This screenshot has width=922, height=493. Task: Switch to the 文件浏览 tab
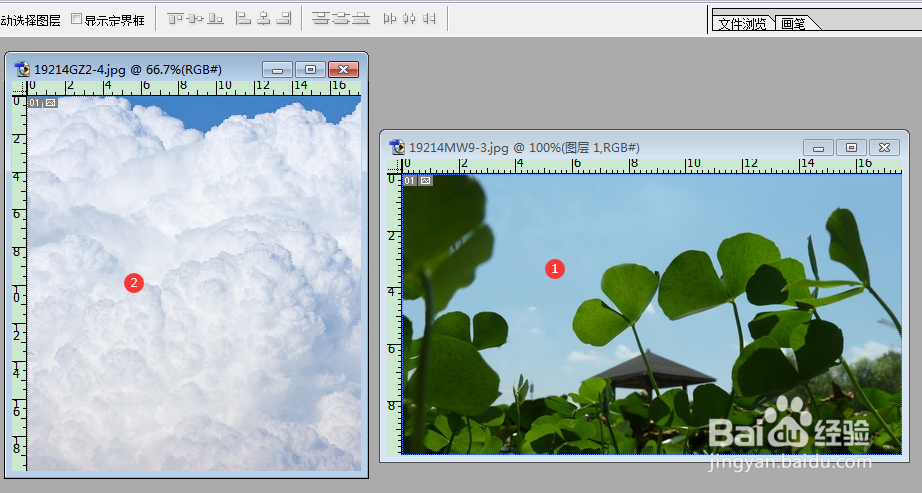[x=742, y=23]
